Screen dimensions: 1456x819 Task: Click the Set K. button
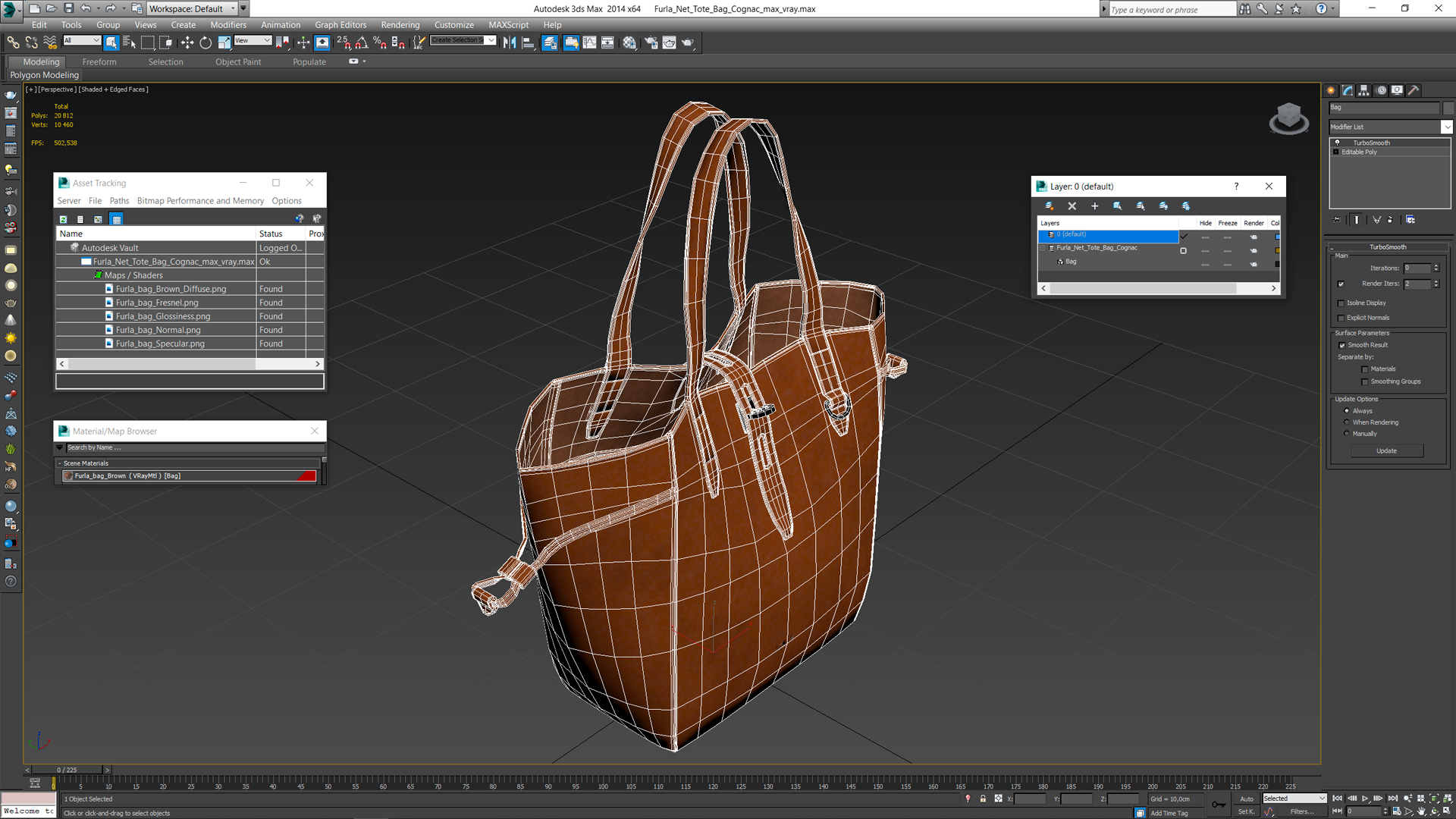(x=1247, y=811)
